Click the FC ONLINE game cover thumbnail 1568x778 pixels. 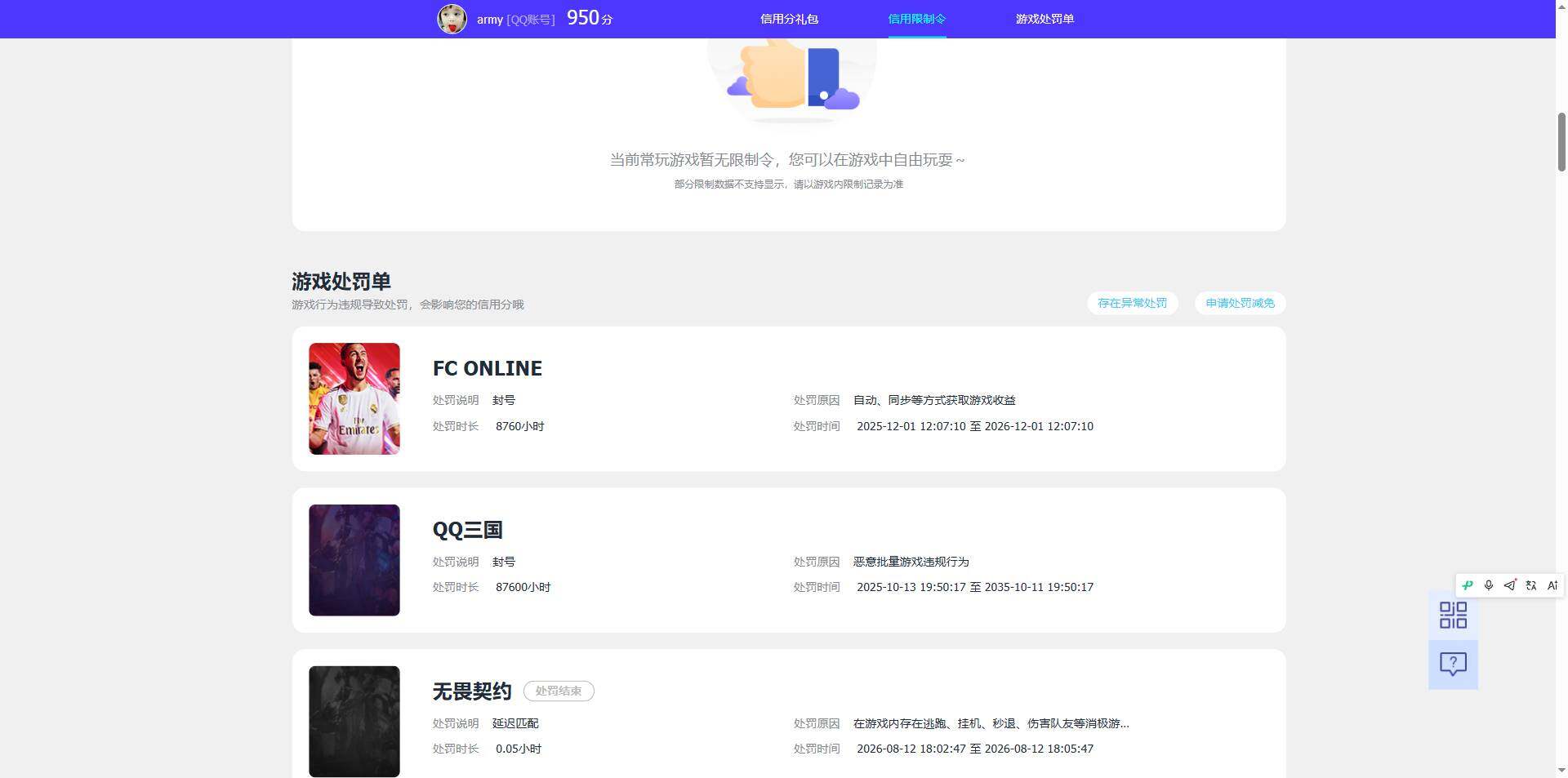pos(354,398)
